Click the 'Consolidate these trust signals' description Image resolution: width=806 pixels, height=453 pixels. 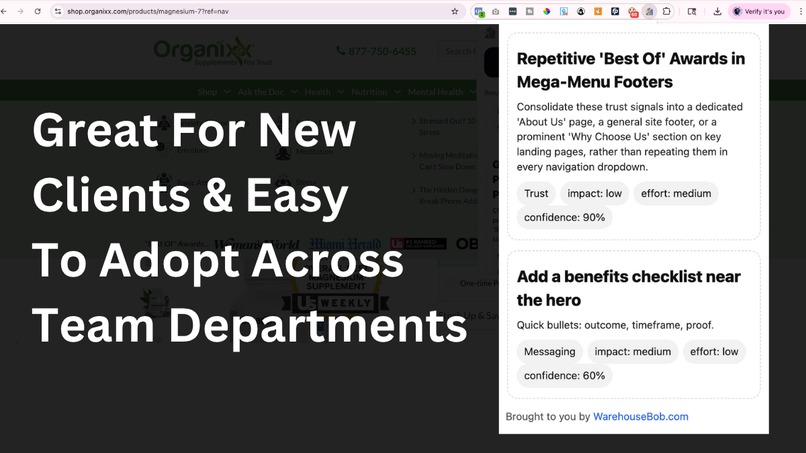(630, 137)
